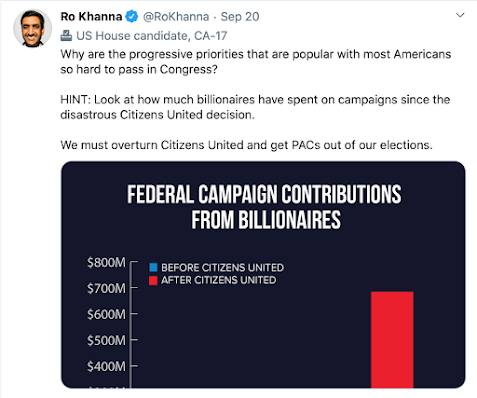Open the tweet options chevron menu
The width and height of the screenshot is (477, 398).
click(460, 15)
